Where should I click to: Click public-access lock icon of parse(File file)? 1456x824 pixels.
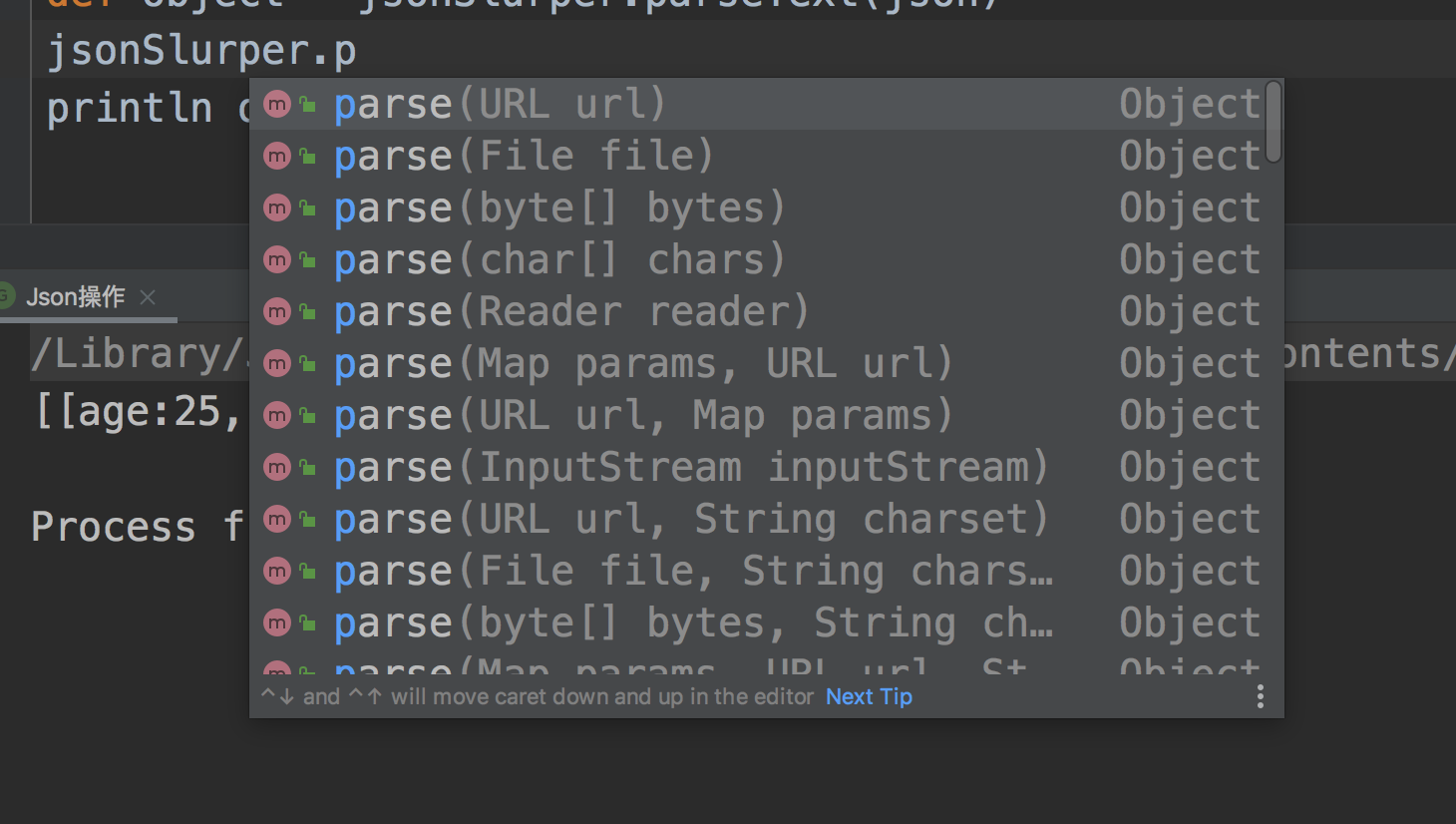pyautogui.click(x=308, y=156)
